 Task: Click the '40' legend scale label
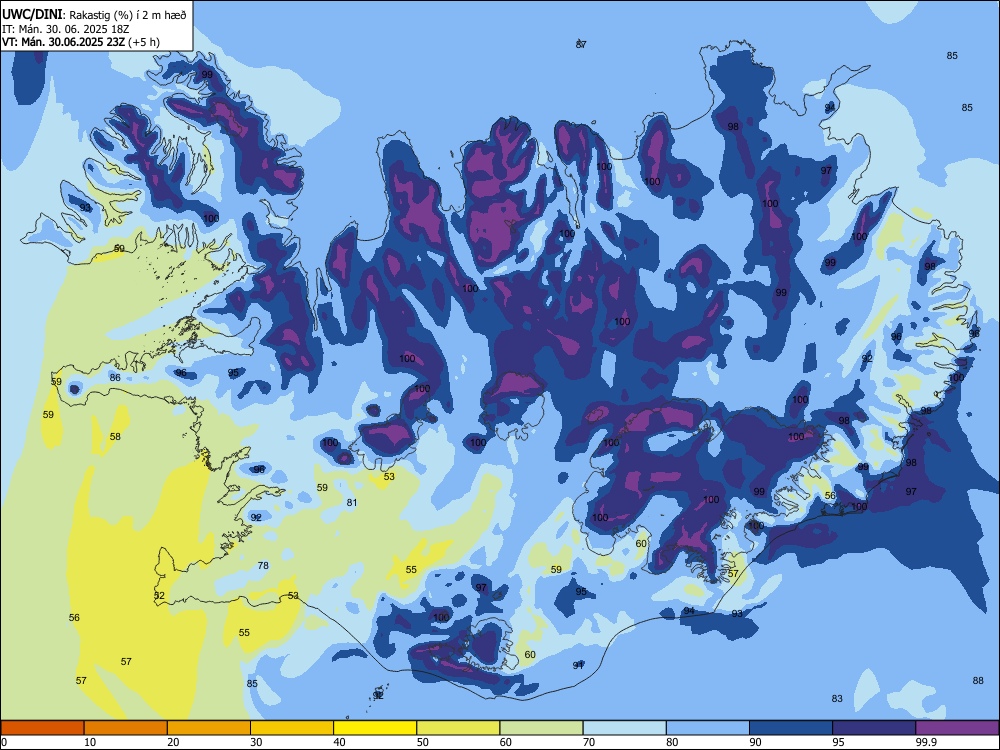tap(339, 742)
